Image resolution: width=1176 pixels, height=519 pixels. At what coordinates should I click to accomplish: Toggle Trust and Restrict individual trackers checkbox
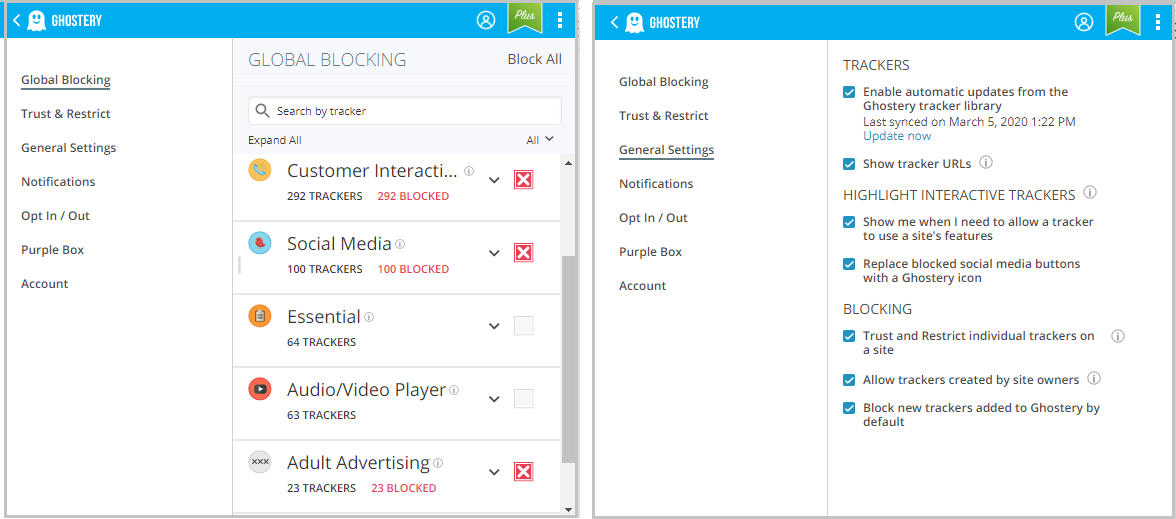pos(849,336)
